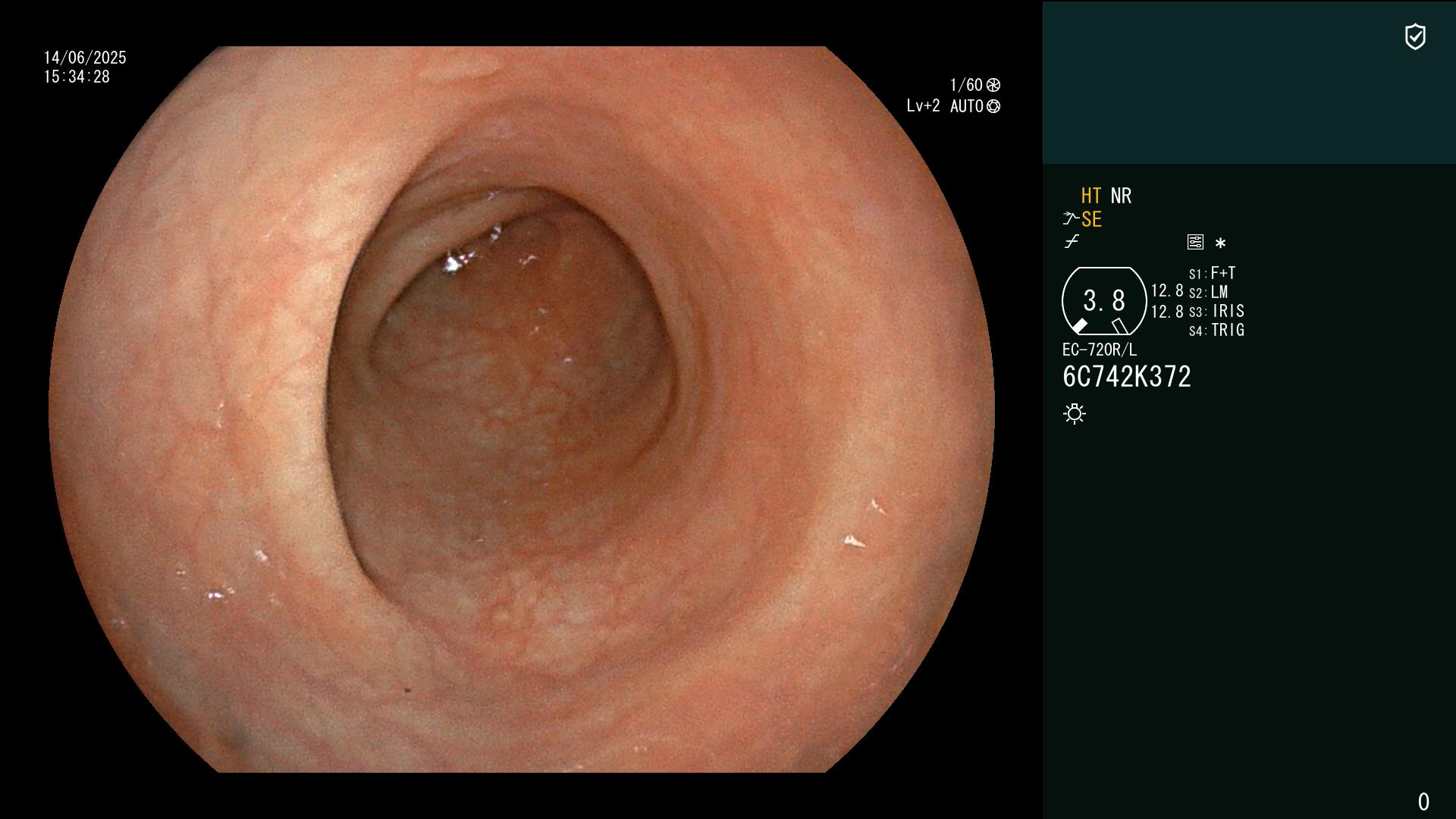
Task: Click the time 15:34:28
Action: click(77, 77)
